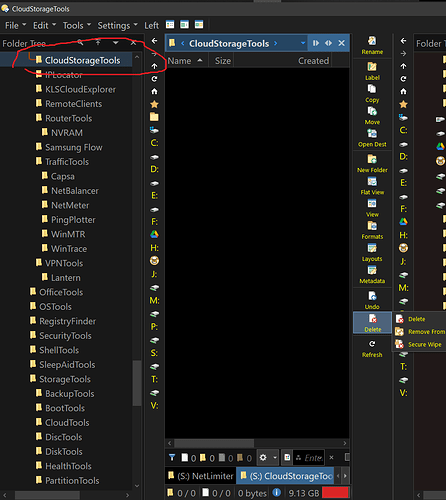
Task: Toggle the yellow folder icon filter counter
Action: click(x=207, y=458)
